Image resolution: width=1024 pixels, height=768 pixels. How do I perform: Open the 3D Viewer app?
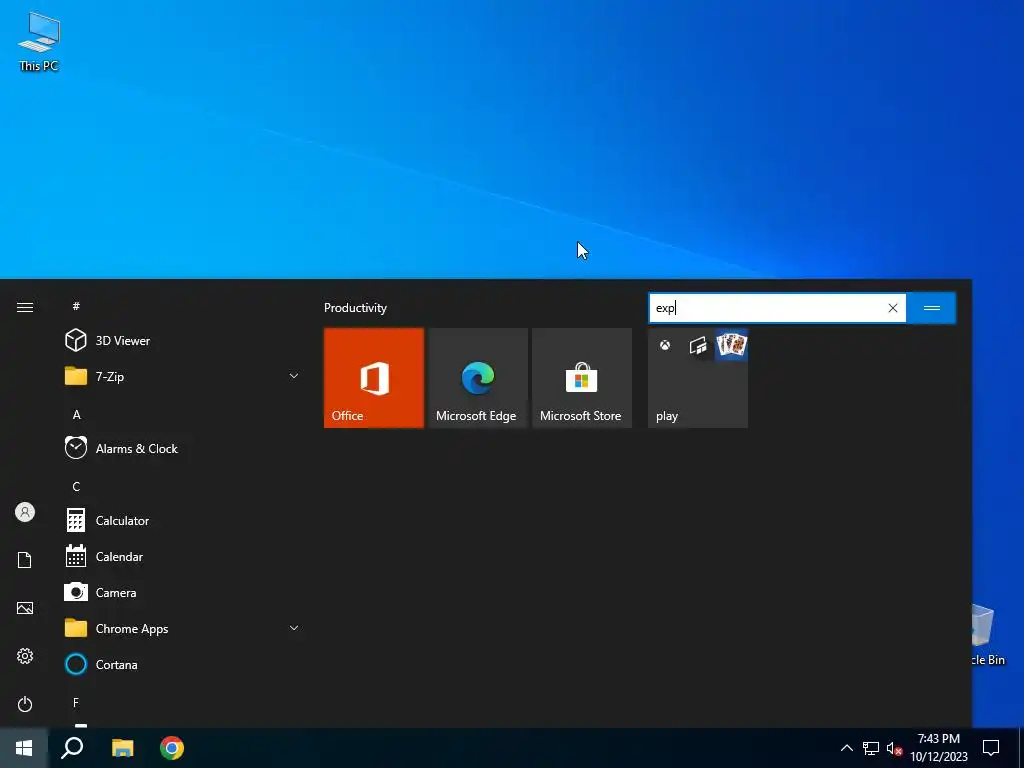183,340
